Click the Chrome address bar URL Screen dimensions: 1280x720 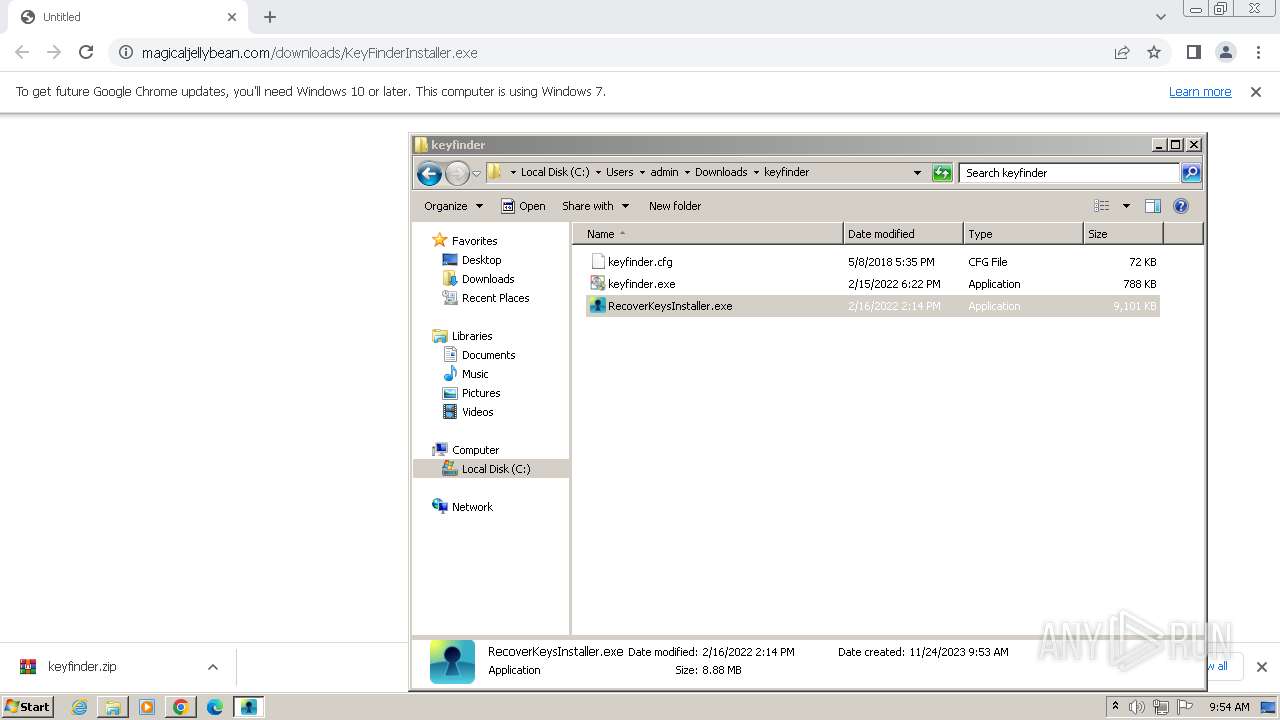click(x=309, y=53)
